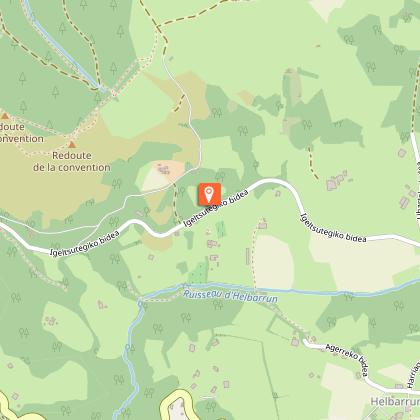Click the orange location pin marker
This screenshot has width=420, height=420.
pyautogui.click(x=209, y=194)
